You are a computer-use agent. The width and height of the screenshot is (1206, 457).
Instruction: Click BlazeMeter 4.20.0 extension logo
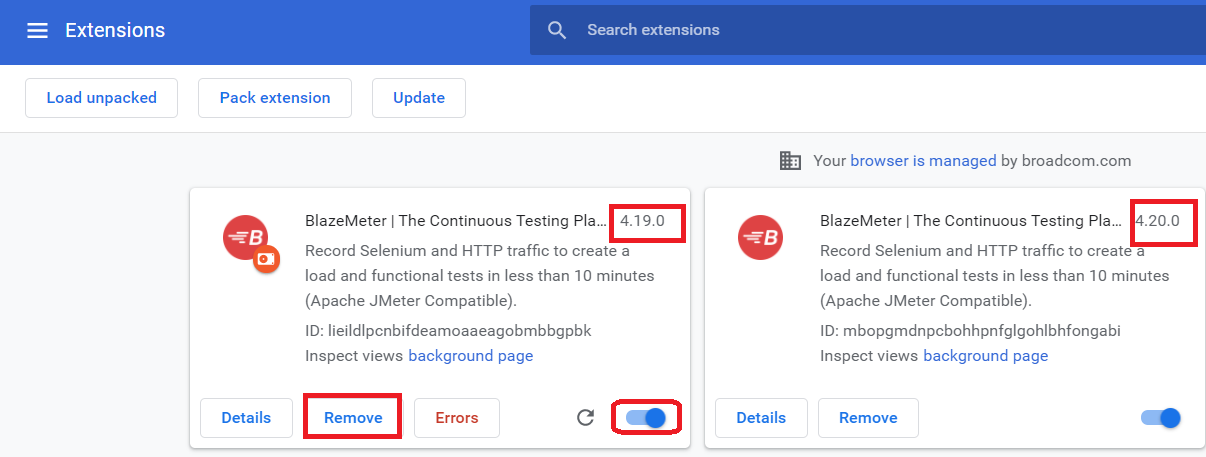760,238
